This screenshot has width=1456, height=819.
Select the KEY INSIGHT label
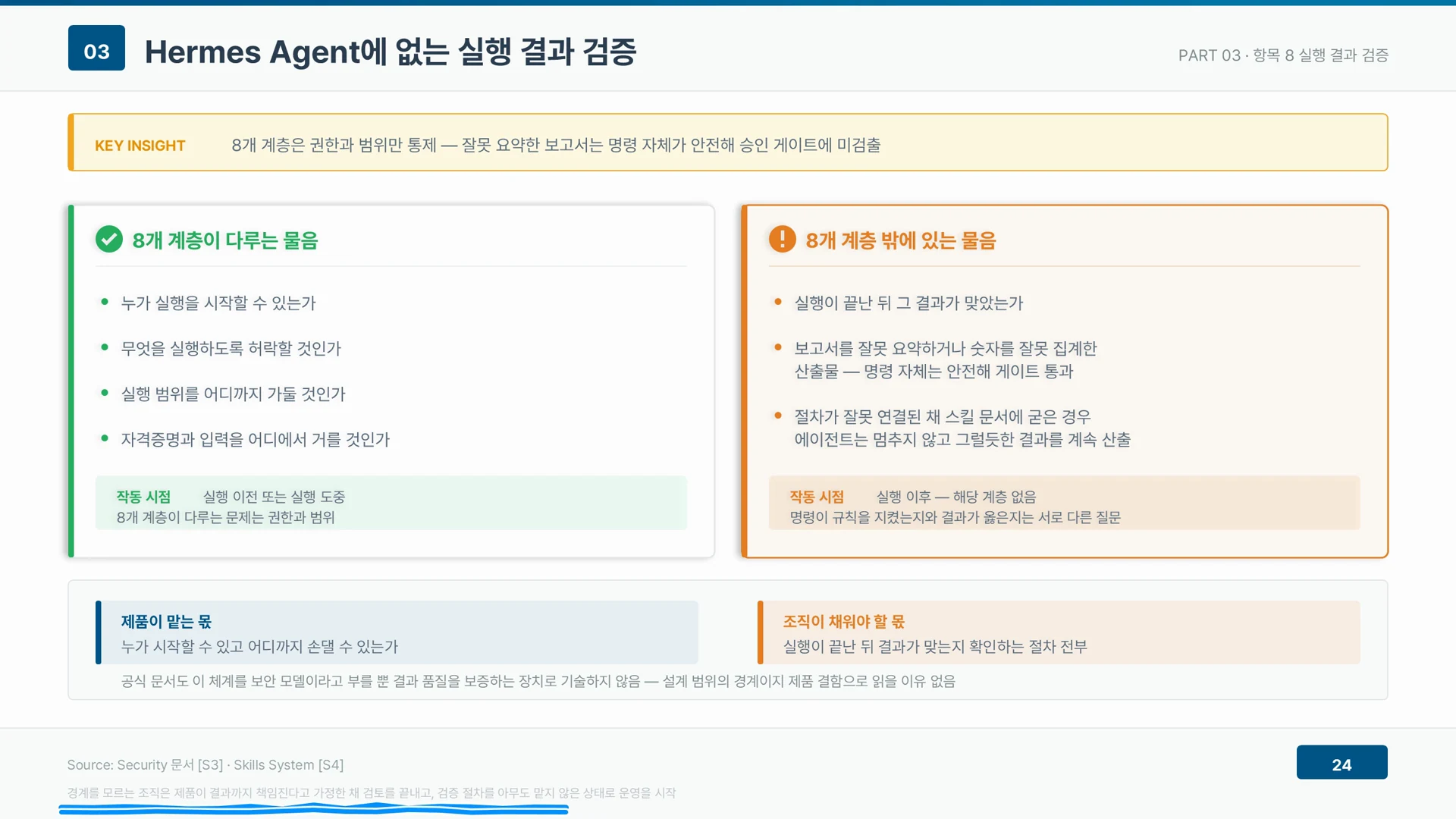pos(140,146)
